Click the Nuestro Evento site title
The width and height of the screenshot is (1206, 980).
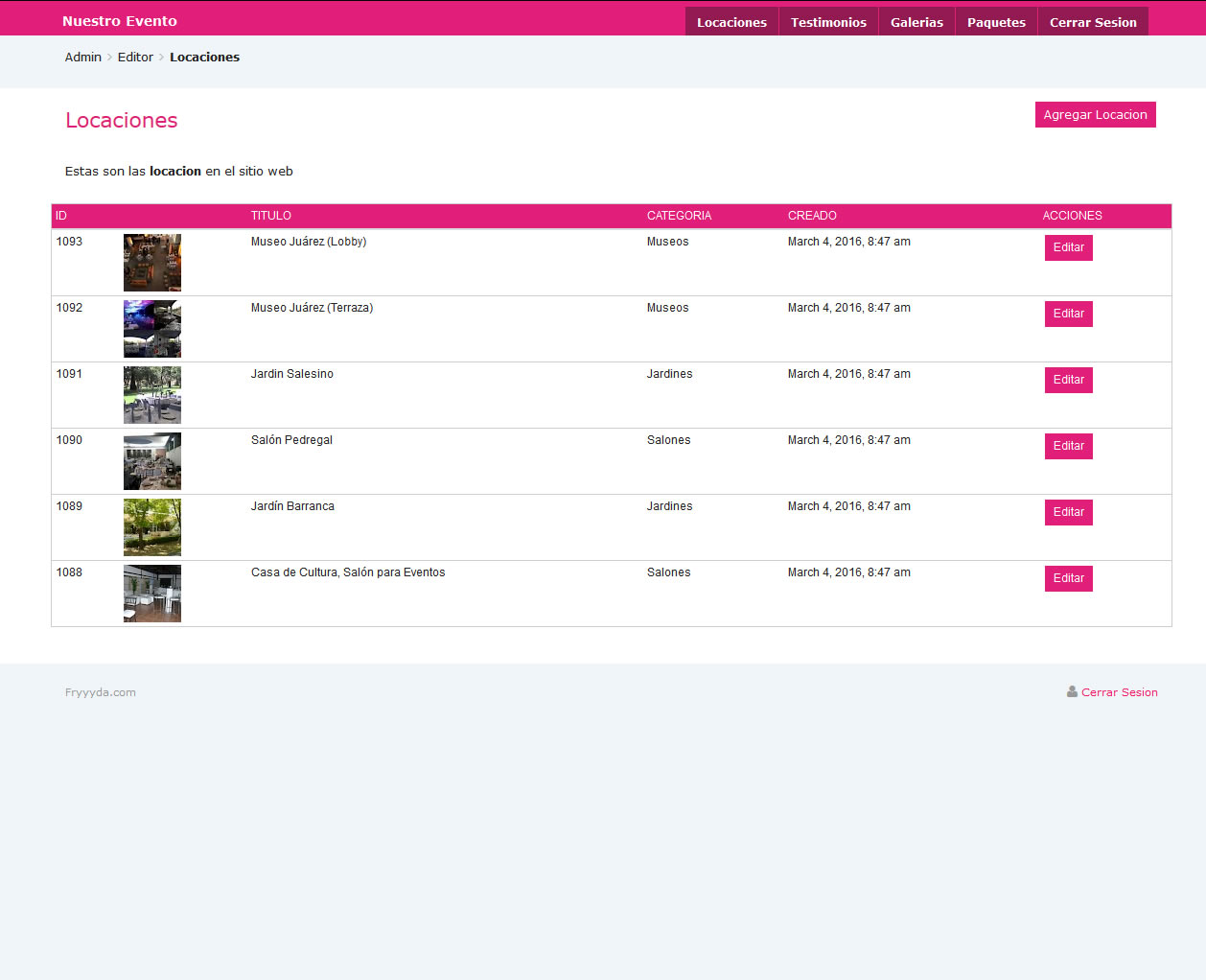coord(120,21)
